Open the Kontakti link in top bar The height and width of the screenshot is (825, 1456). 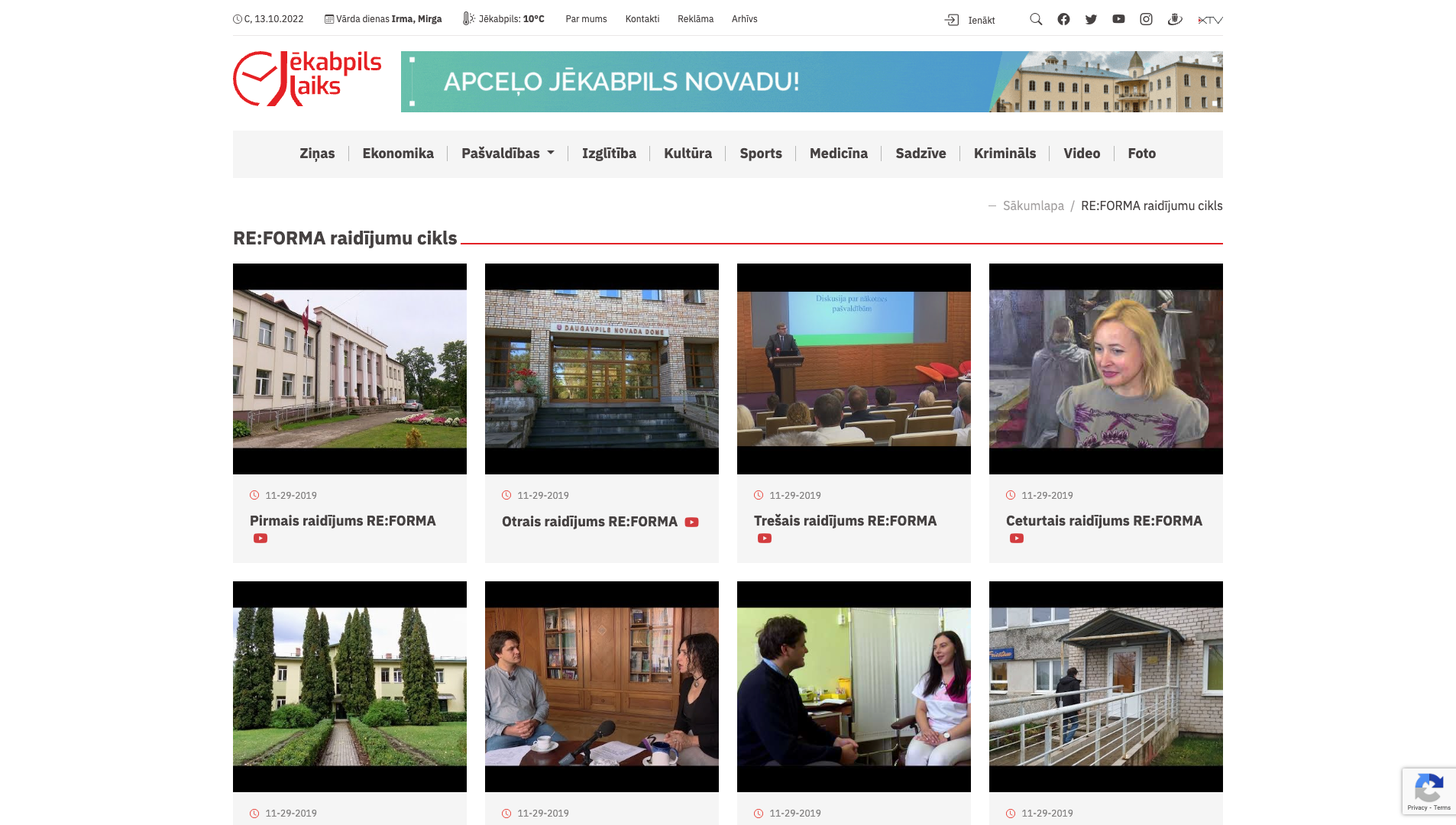(x=642, y=19)
